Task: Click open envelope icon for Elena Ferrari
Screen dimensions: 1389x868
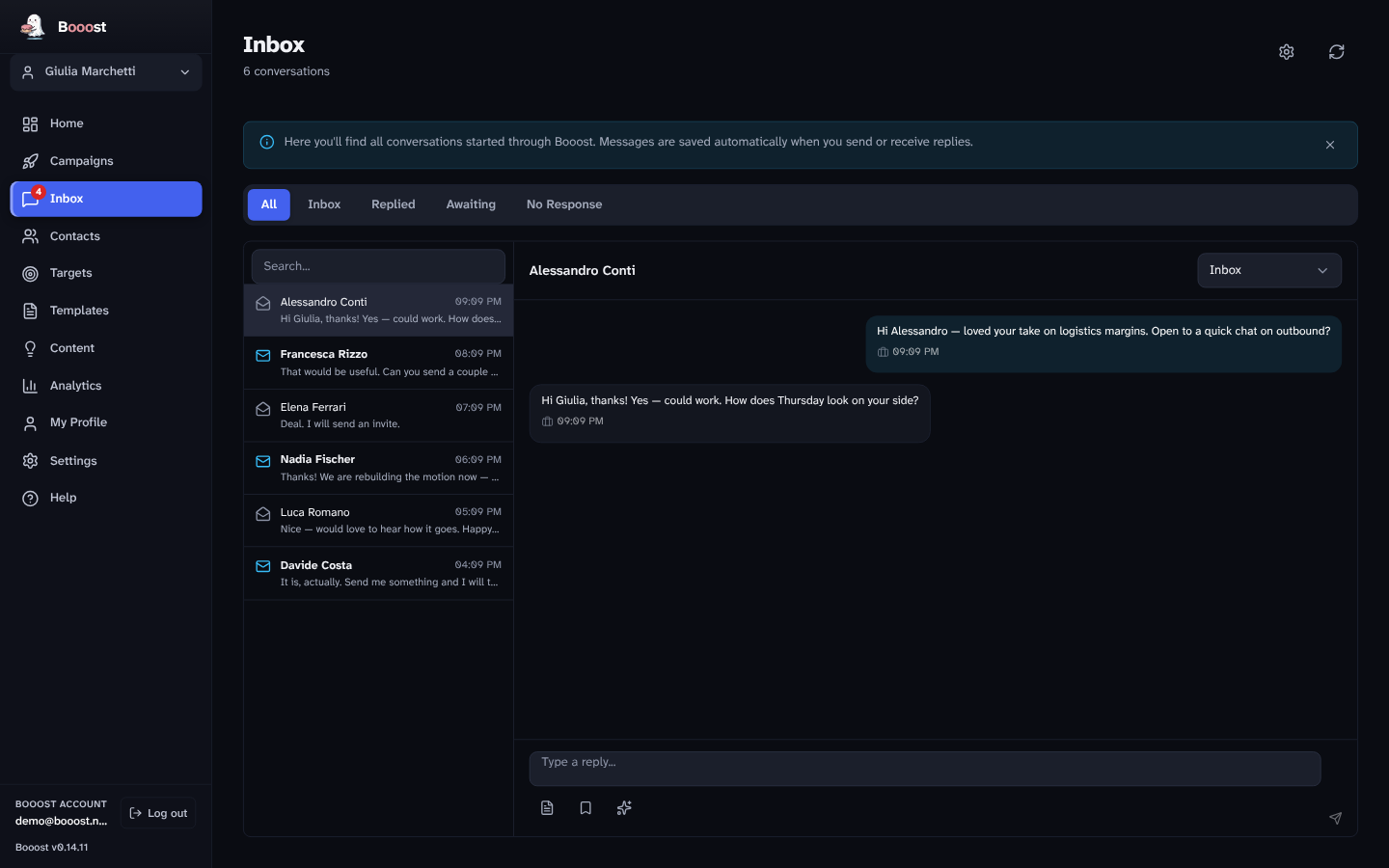Action: (262, 408)
